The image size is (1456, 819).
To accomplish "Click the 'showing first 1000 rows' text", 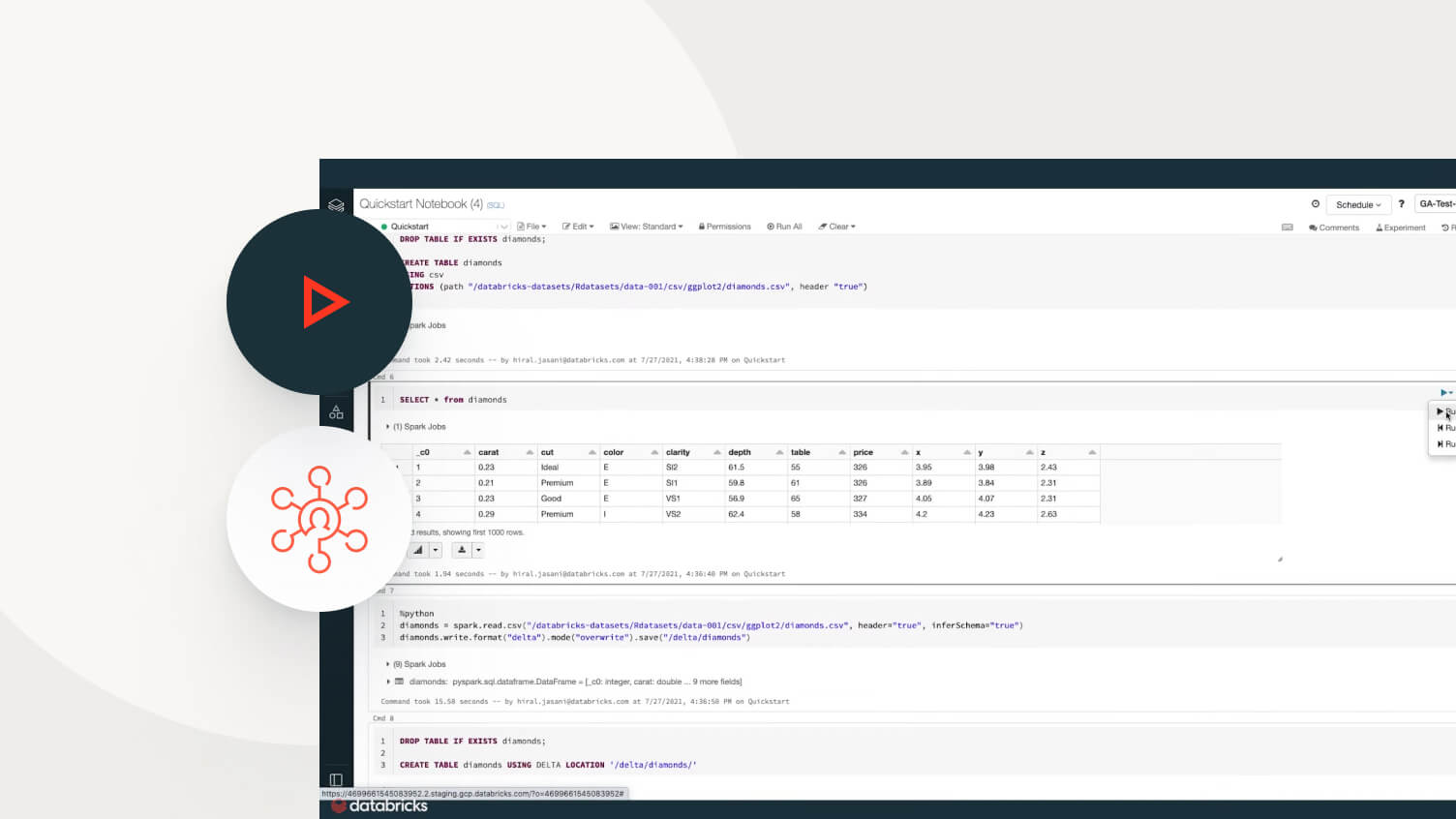I will 484,532.
